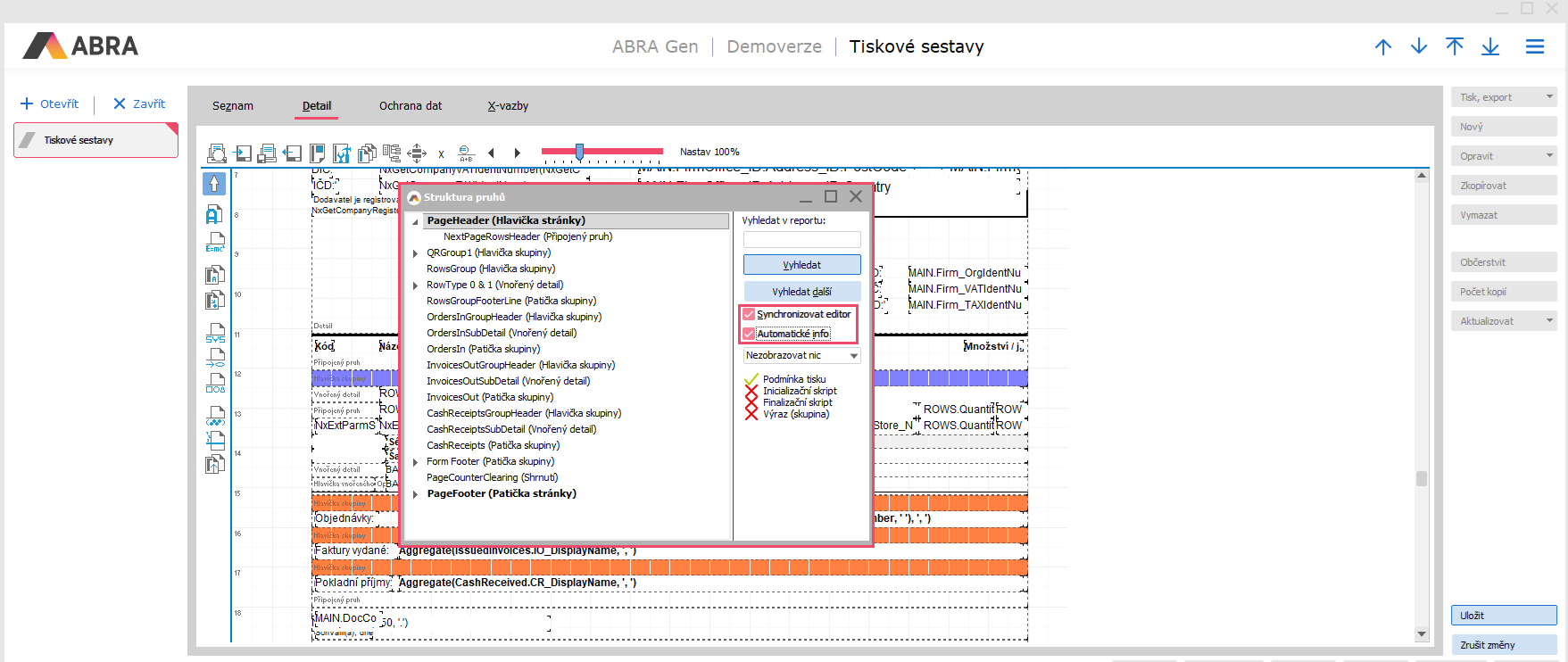Open the Ochrana dat tab
The image size is (1568, 662).
point(411,105)
